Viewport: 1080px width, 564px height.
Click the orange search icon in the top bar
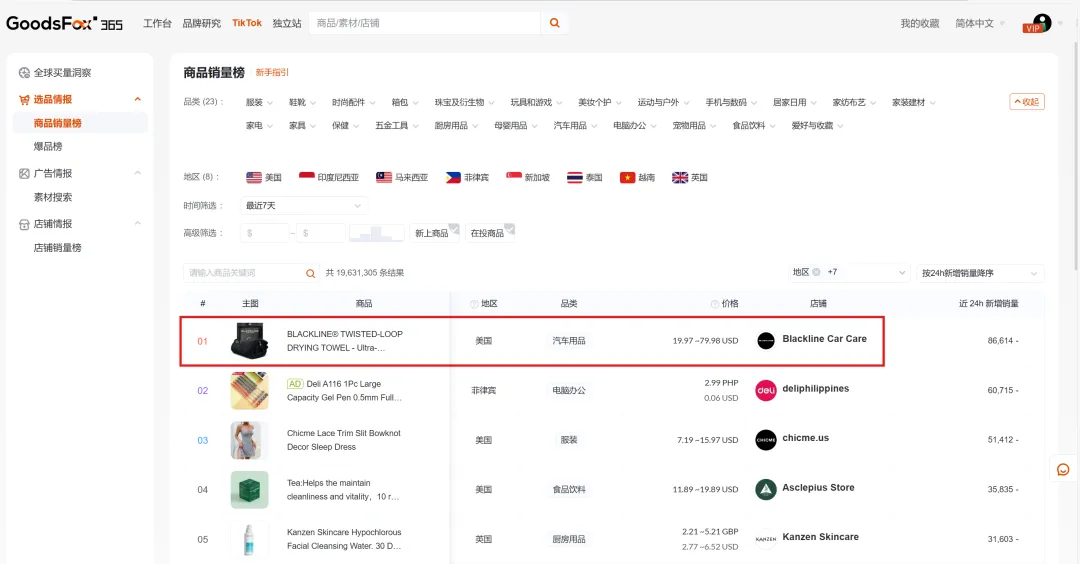click(x=554, y=23)
